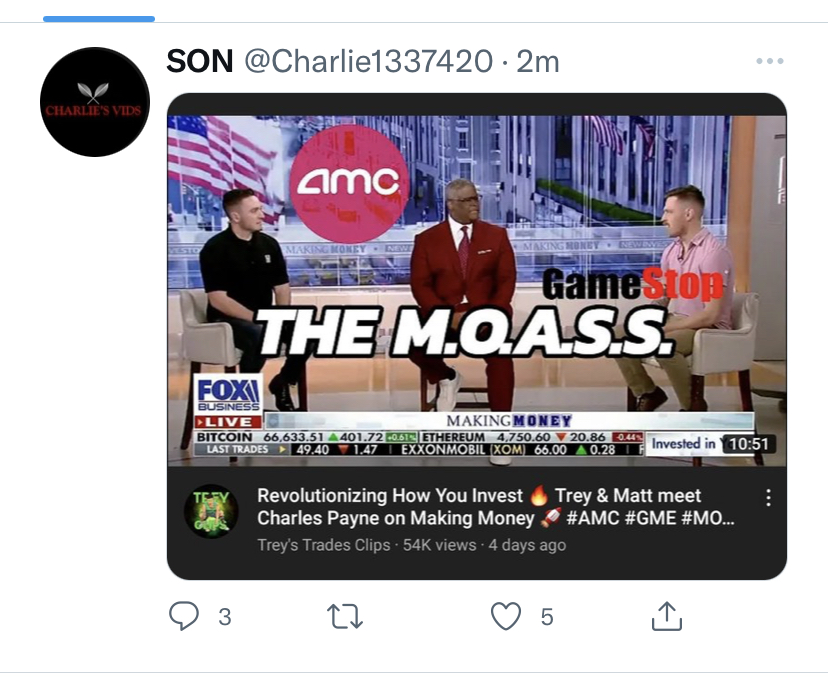
Task: Open the video card's vertical three-dot menu
Action: 768,498
